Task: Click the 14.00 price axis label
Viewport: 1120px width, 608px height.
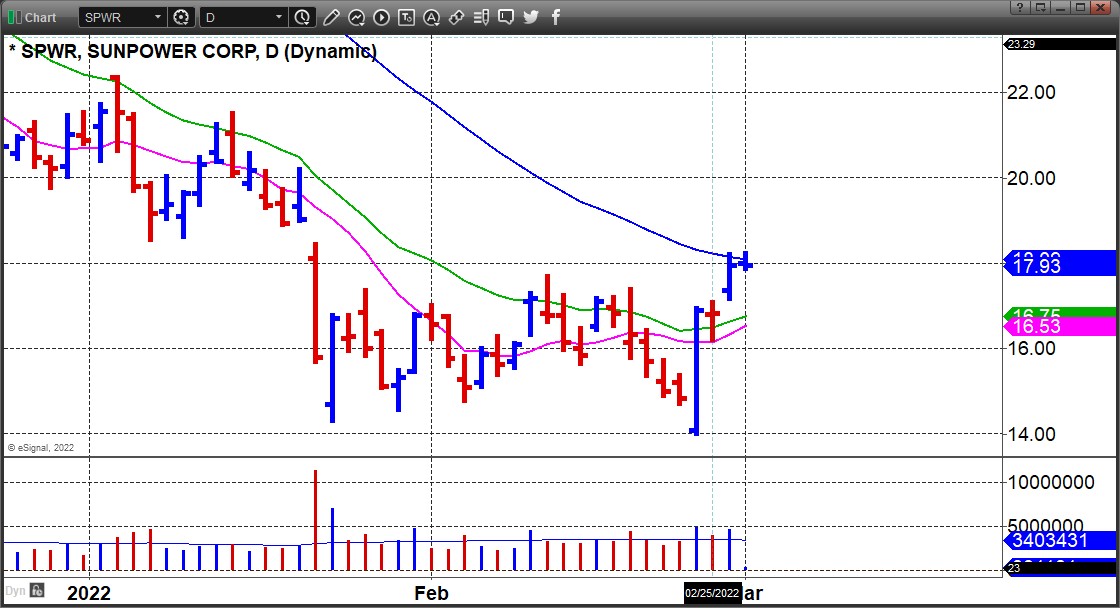Action: [1031, 434]
